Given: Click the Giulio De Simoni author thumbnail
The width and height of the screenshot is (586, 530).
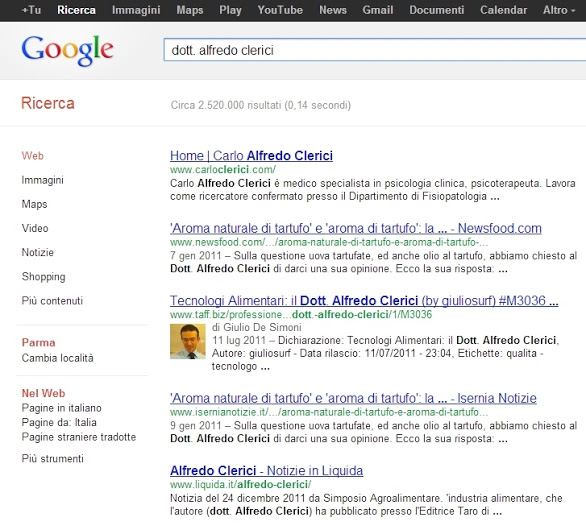Looking at the screenshot, I should coord(188,341).
